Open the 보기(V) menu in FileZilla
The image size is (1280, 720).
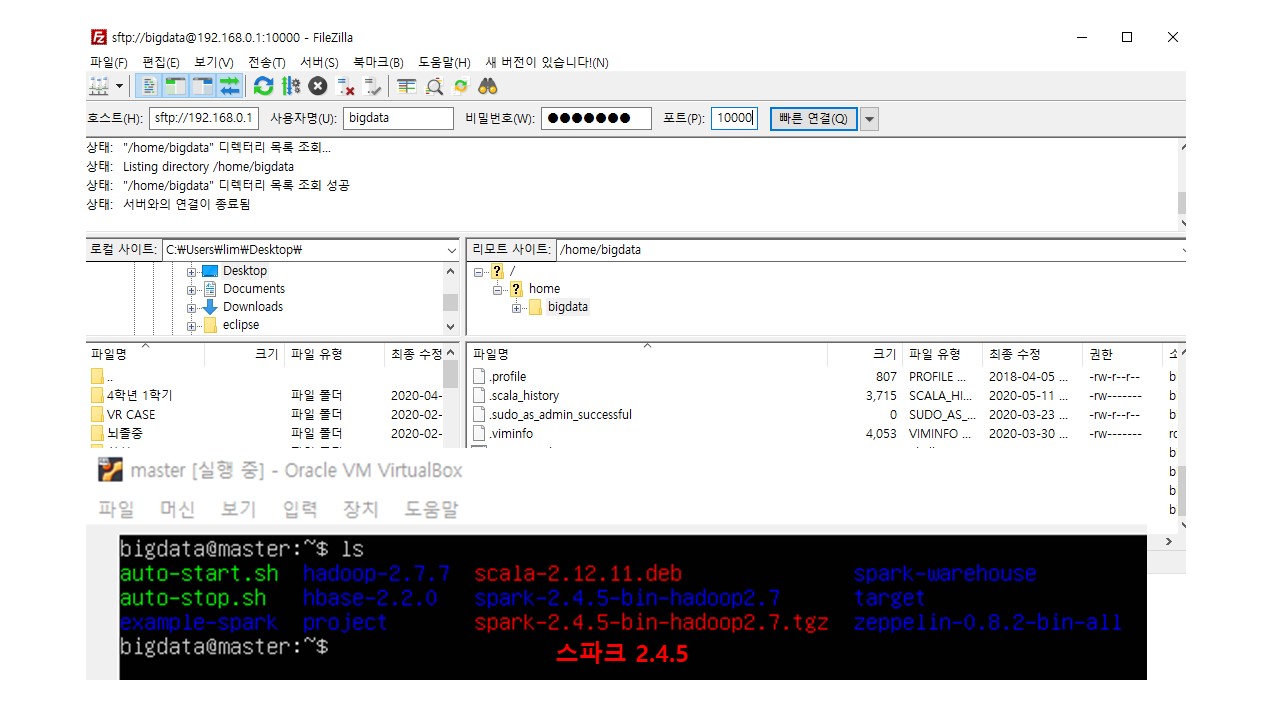point(214,63)
